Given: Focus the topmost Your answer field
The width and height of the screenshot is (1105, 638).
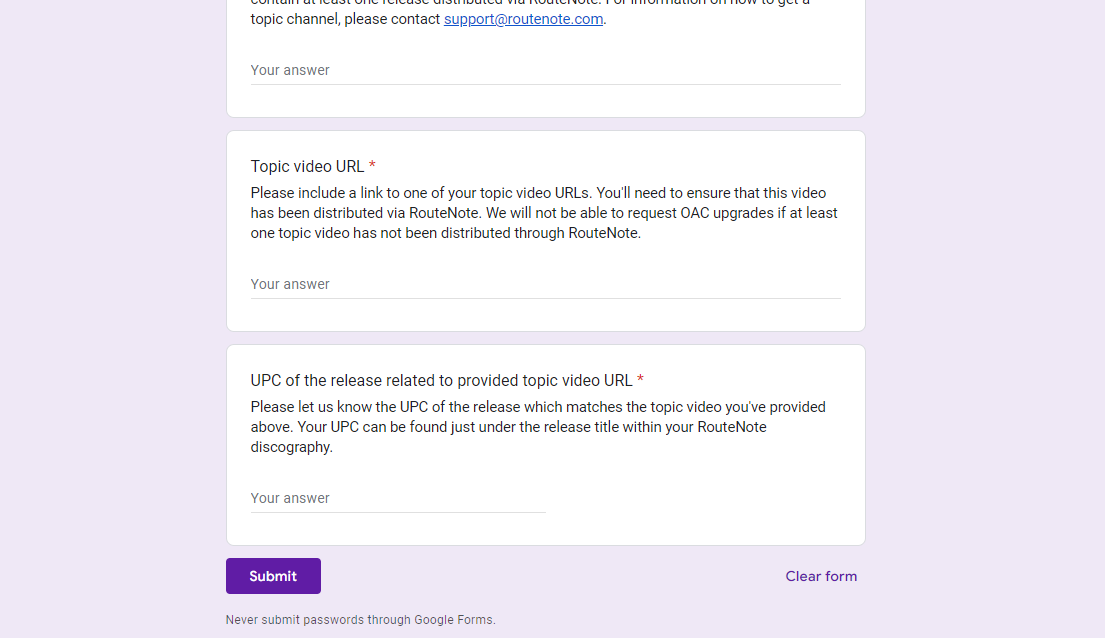Looking at the screenshot, I should (x=545, y=70).
